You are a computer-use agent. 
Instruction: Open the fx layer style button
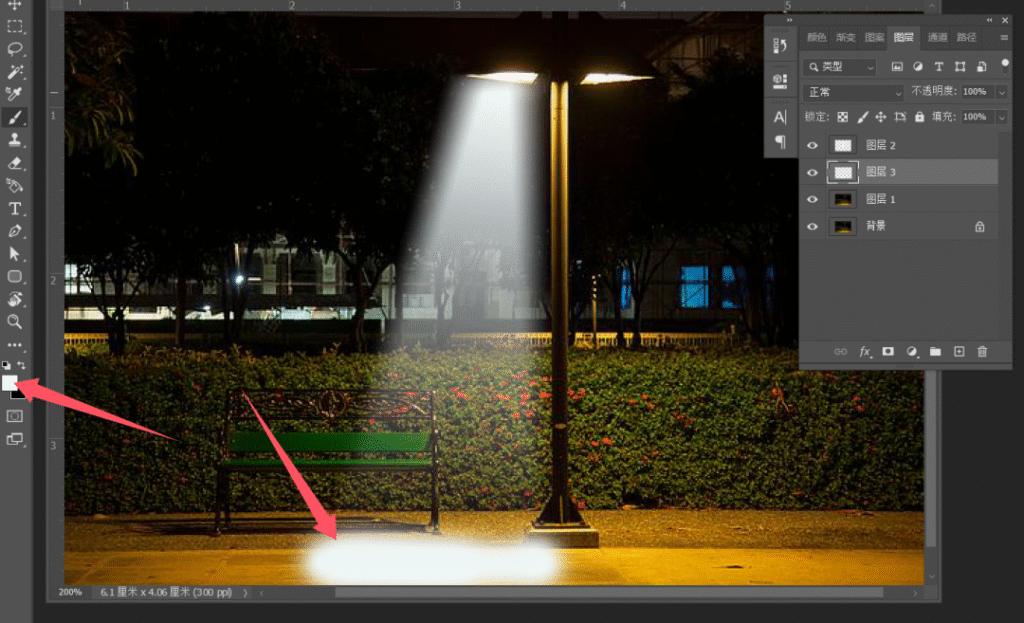865,352
